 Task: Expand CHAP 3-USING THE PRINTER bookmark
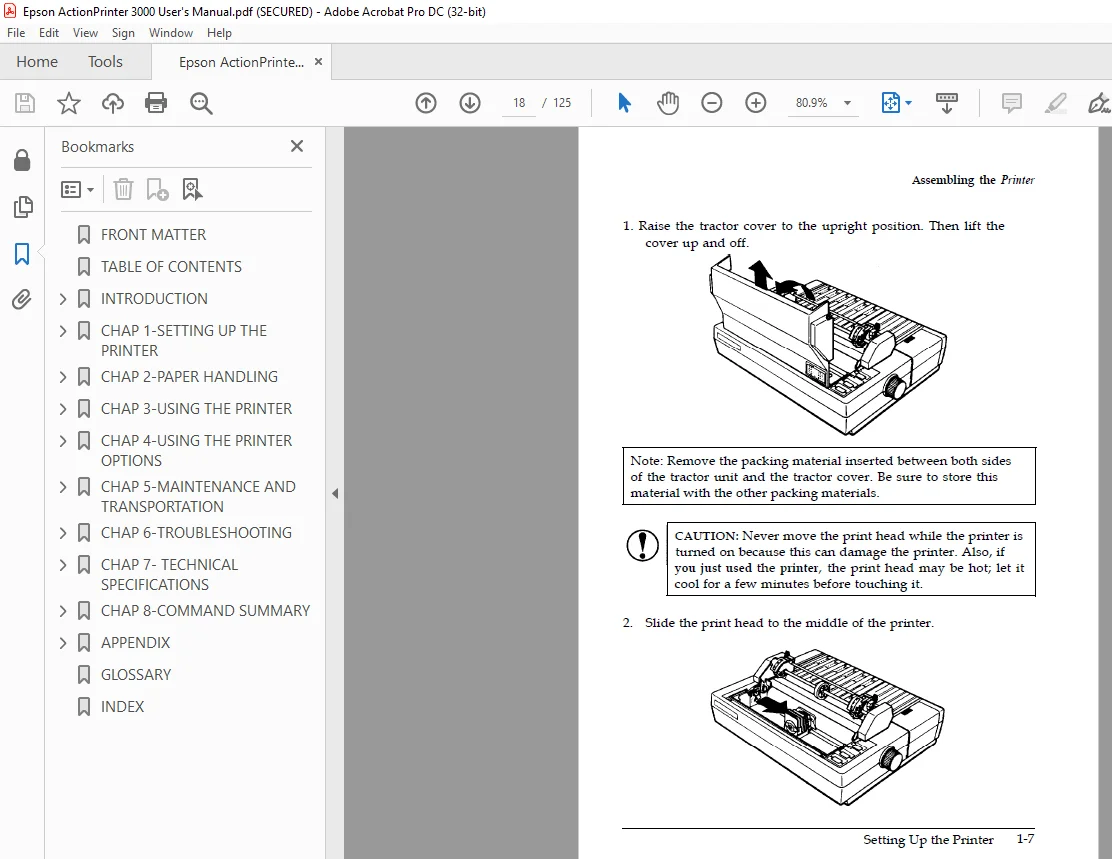point(62,409)
